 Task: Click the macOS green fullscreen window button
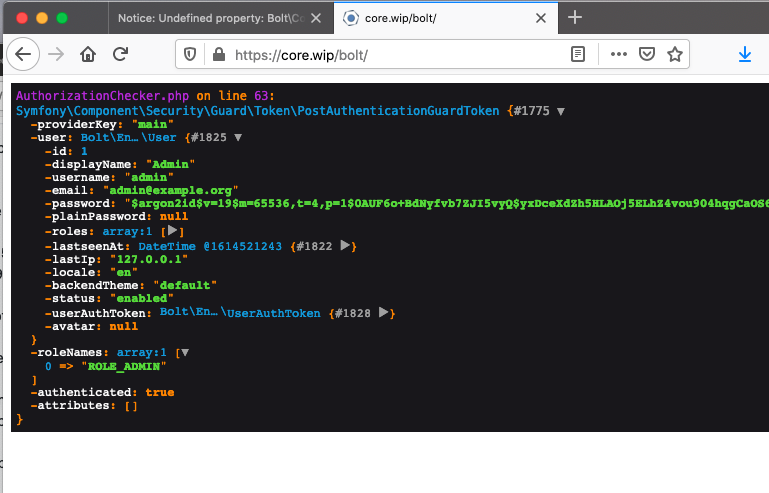point(62,18)
